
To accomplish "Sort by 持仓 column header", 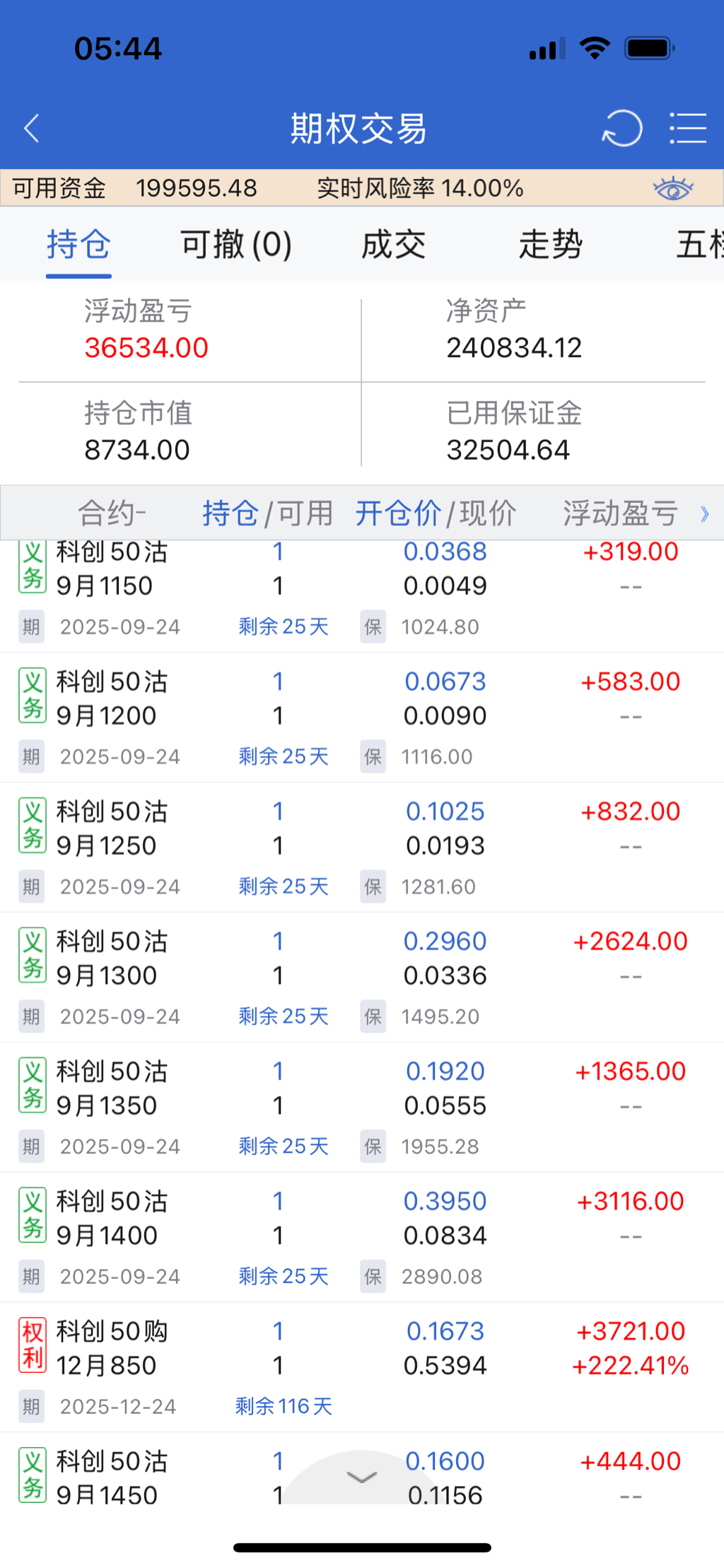I will (x=230, y=513).
